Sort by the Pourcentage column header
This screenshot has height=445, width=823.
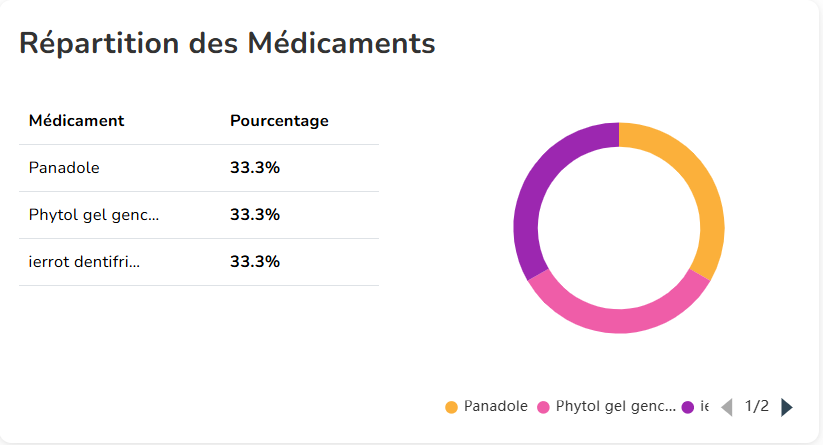pos(279,121)
